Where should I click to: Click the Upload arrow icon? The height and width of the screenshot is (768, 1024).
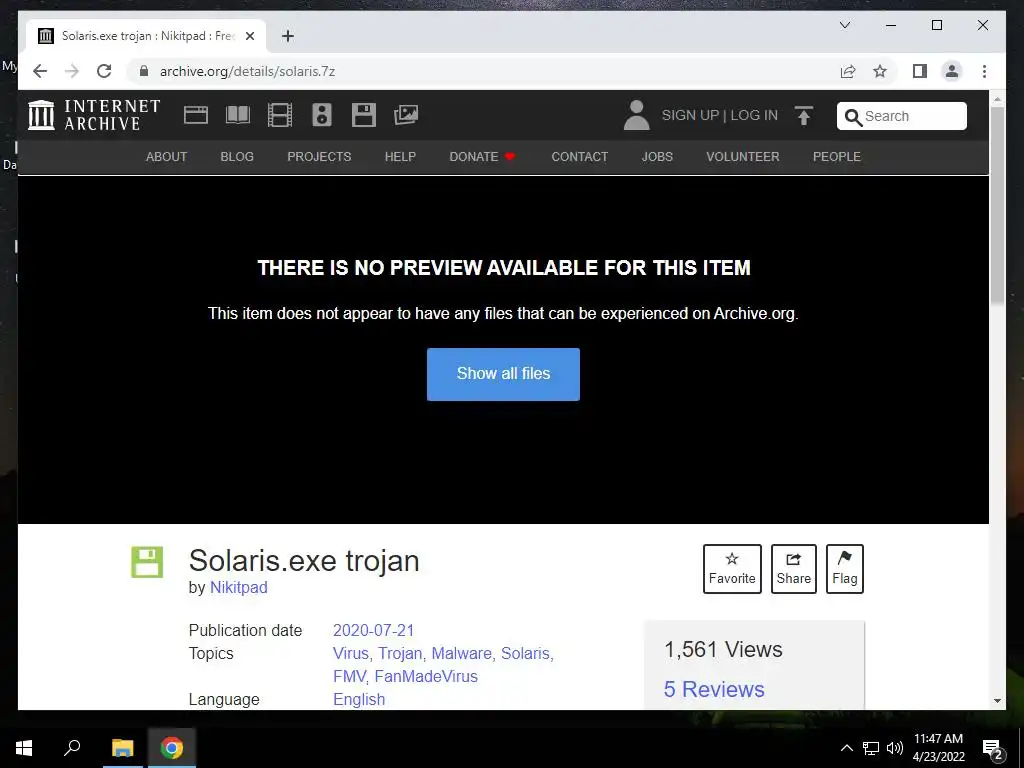[804, 116]
